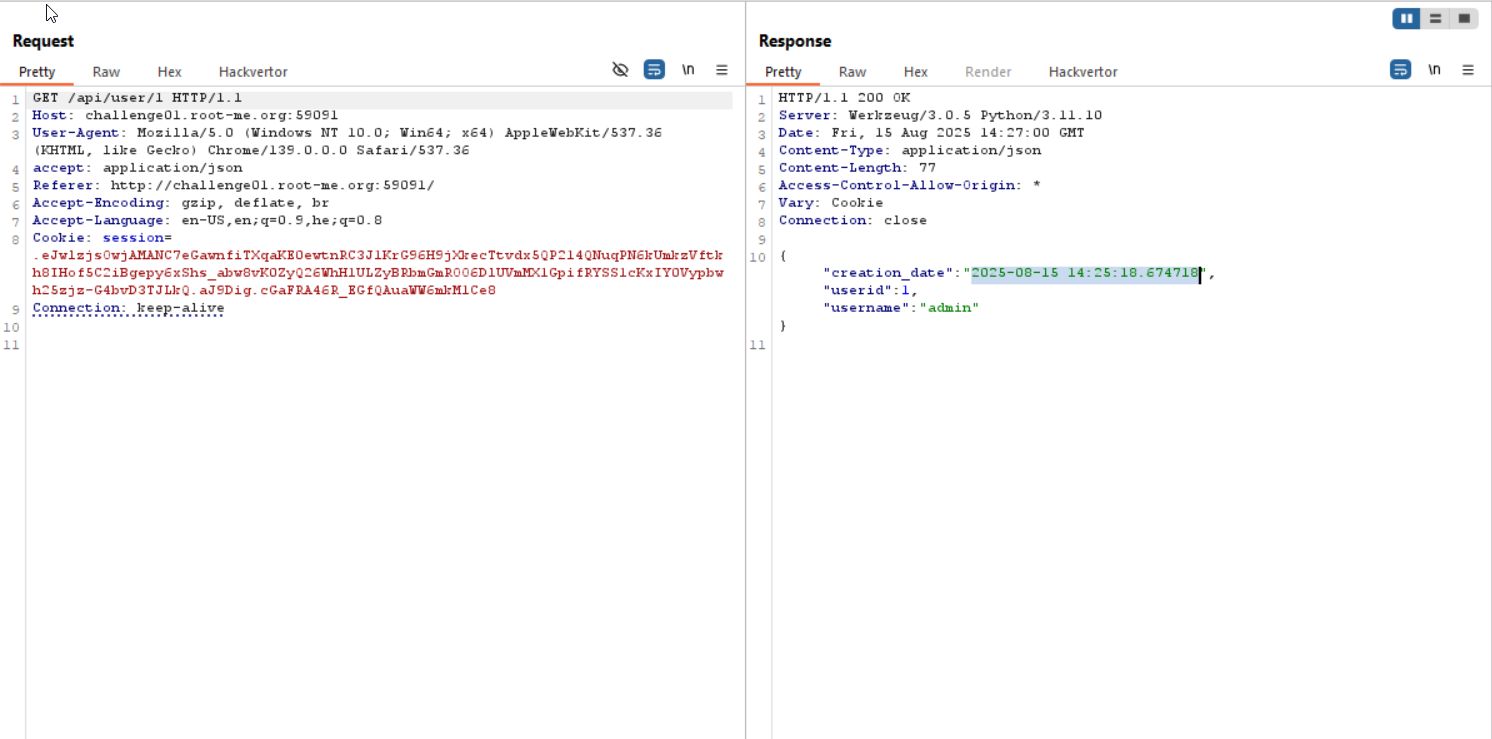The image size is (1492, 739).
Task: Click the "admin" username value in the response
Action: pyautogui.click(x=948, y=308)
